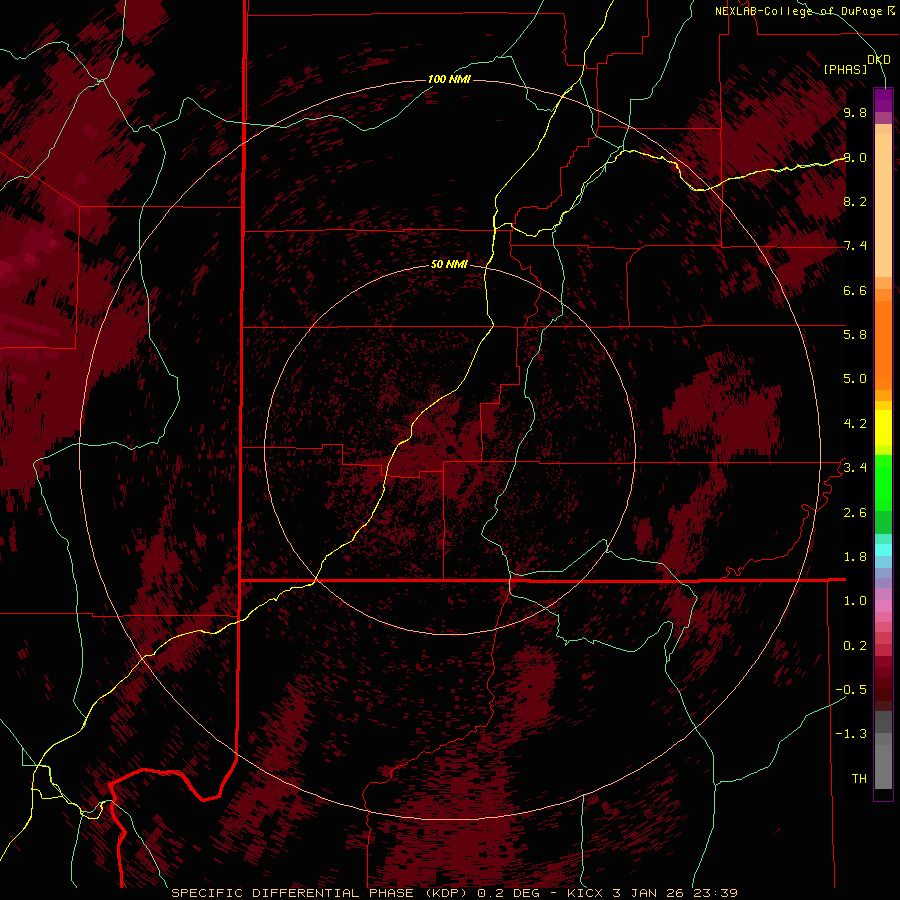Click the 5.0 scale value

(855, 379)
